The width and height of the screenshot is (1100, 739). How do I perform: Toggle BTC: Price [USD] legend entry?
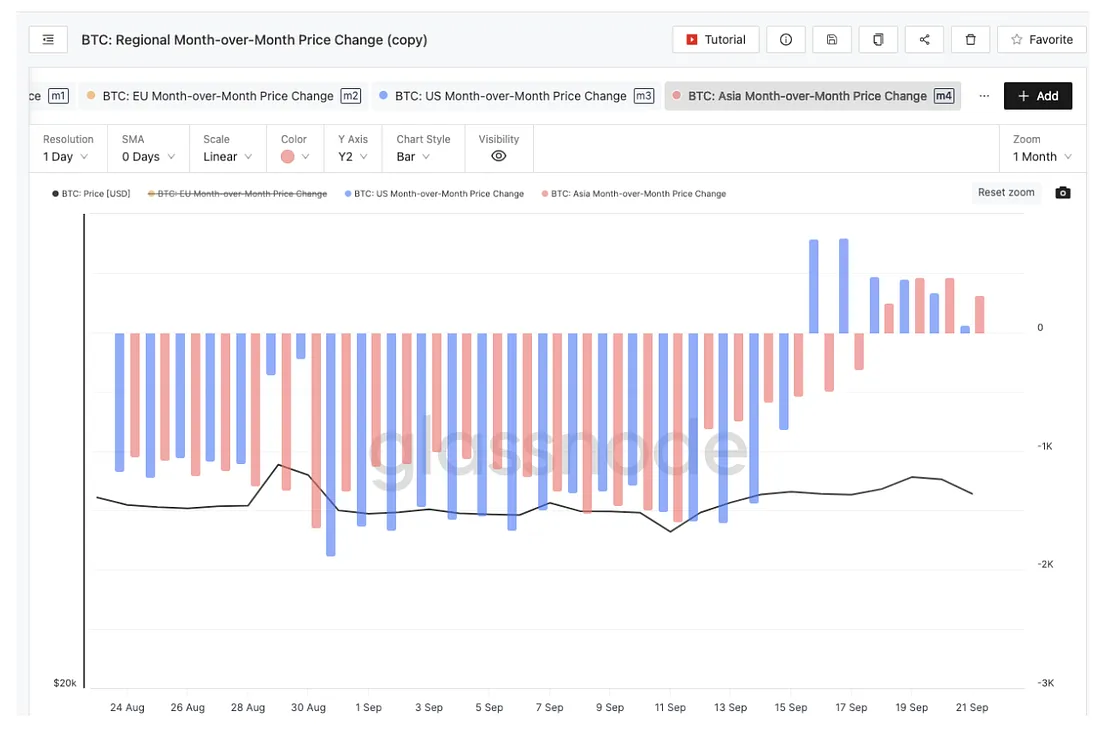coord(91,194)
